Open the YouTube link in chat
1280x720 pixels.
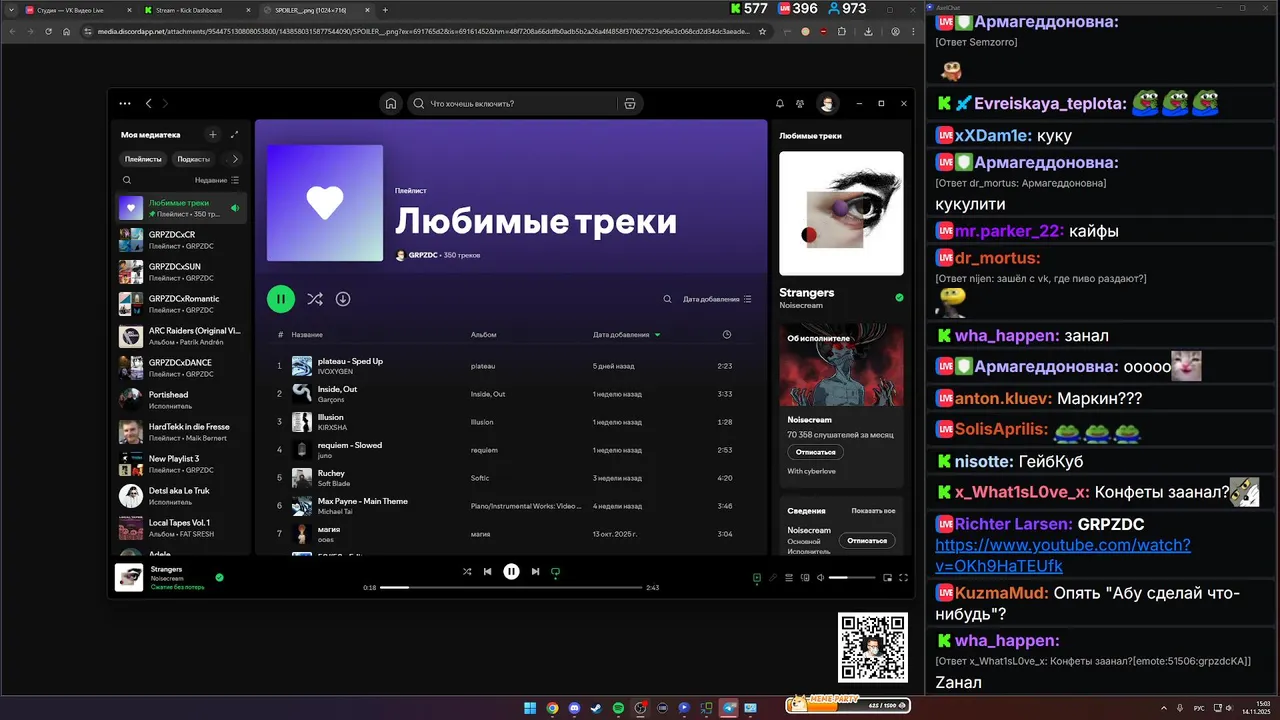tap(1063, 555)
